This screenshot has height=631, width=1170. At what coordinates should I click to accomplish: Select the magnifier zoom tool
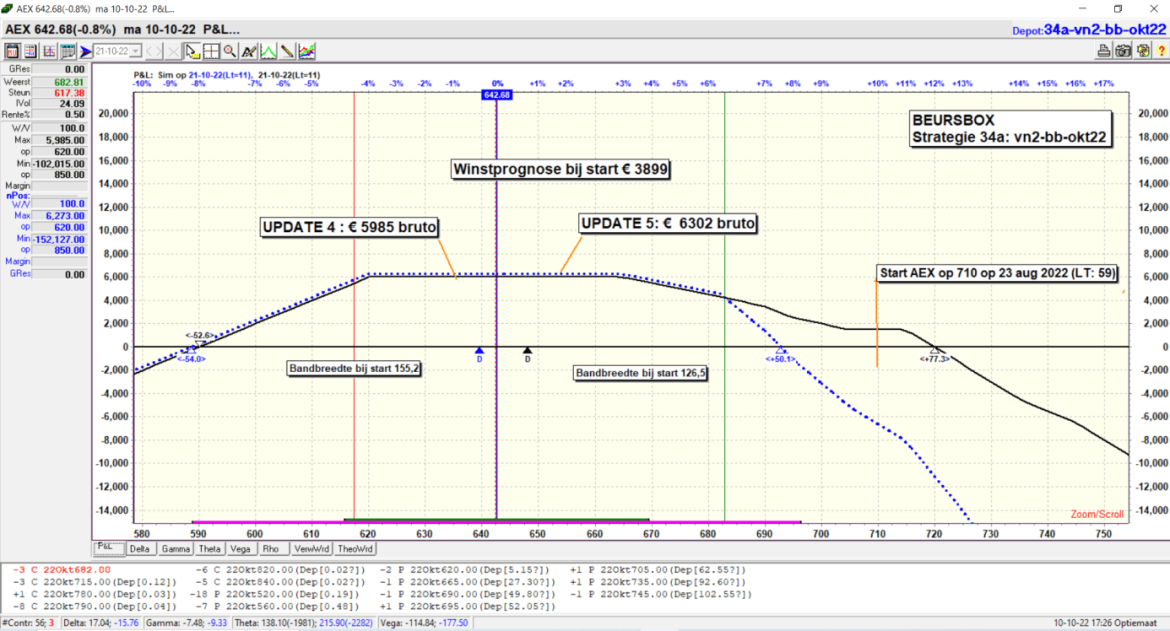[230, 51]
